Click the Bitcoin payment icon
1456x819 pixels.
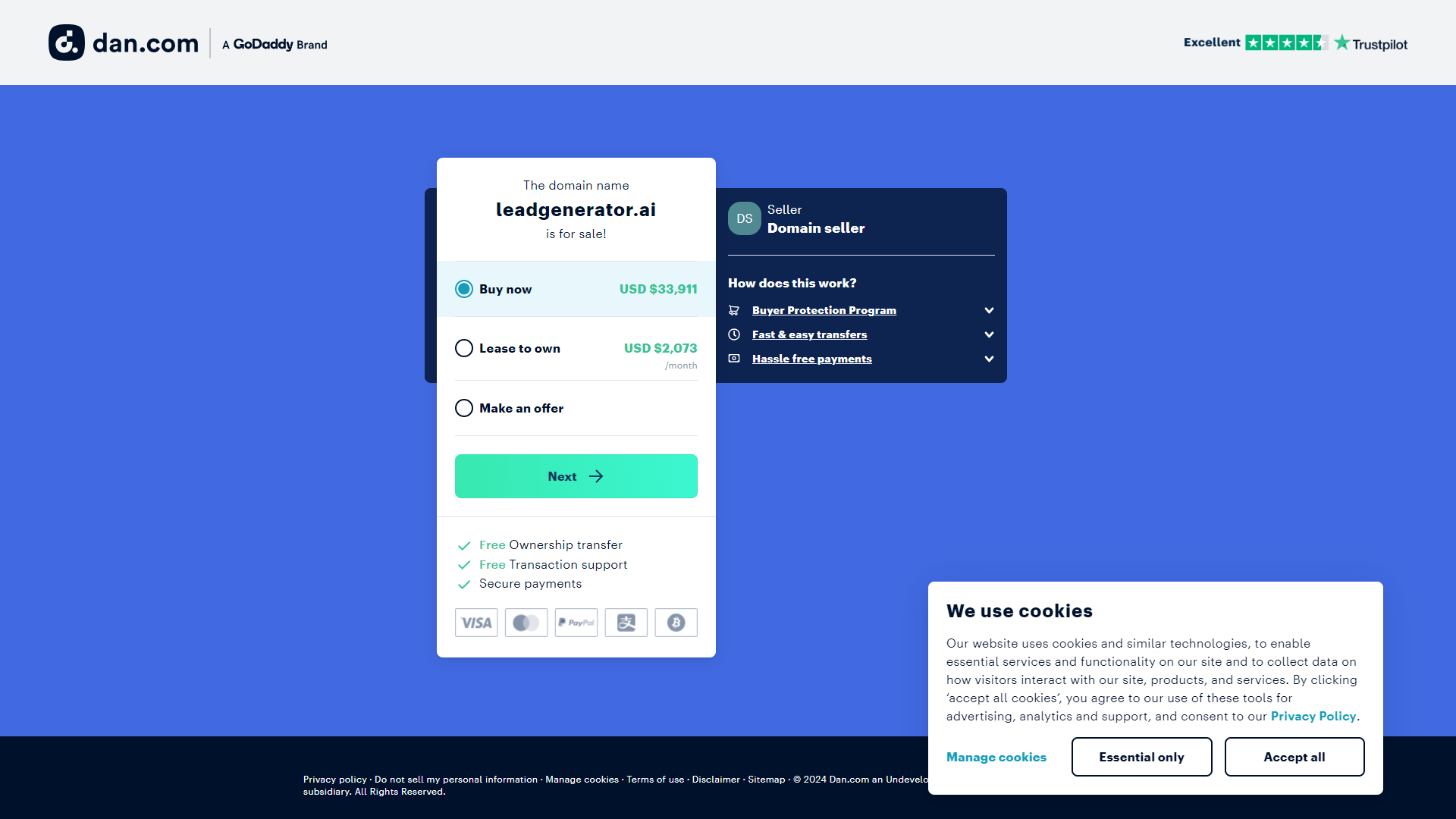676,622
